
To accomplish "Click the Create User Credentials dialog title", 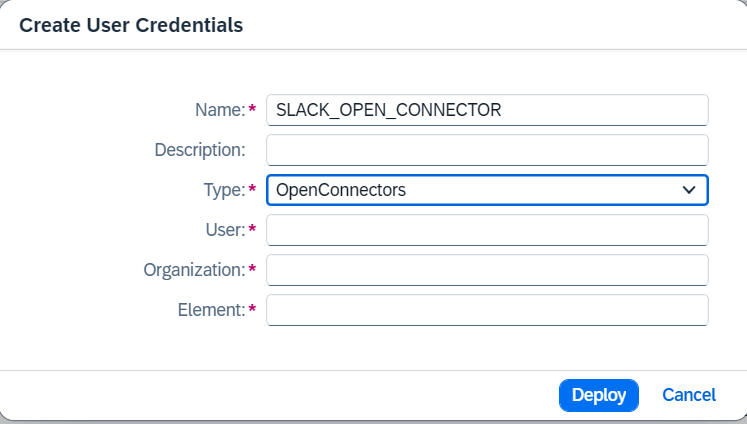I will click(x=131, y=25).
